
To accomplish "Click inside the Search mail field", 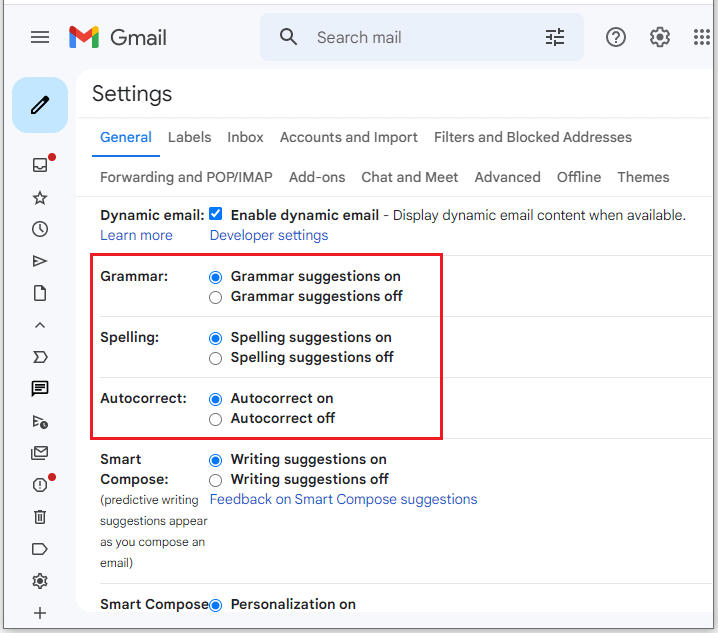I will pyautogui.click(x=421, y=37).
